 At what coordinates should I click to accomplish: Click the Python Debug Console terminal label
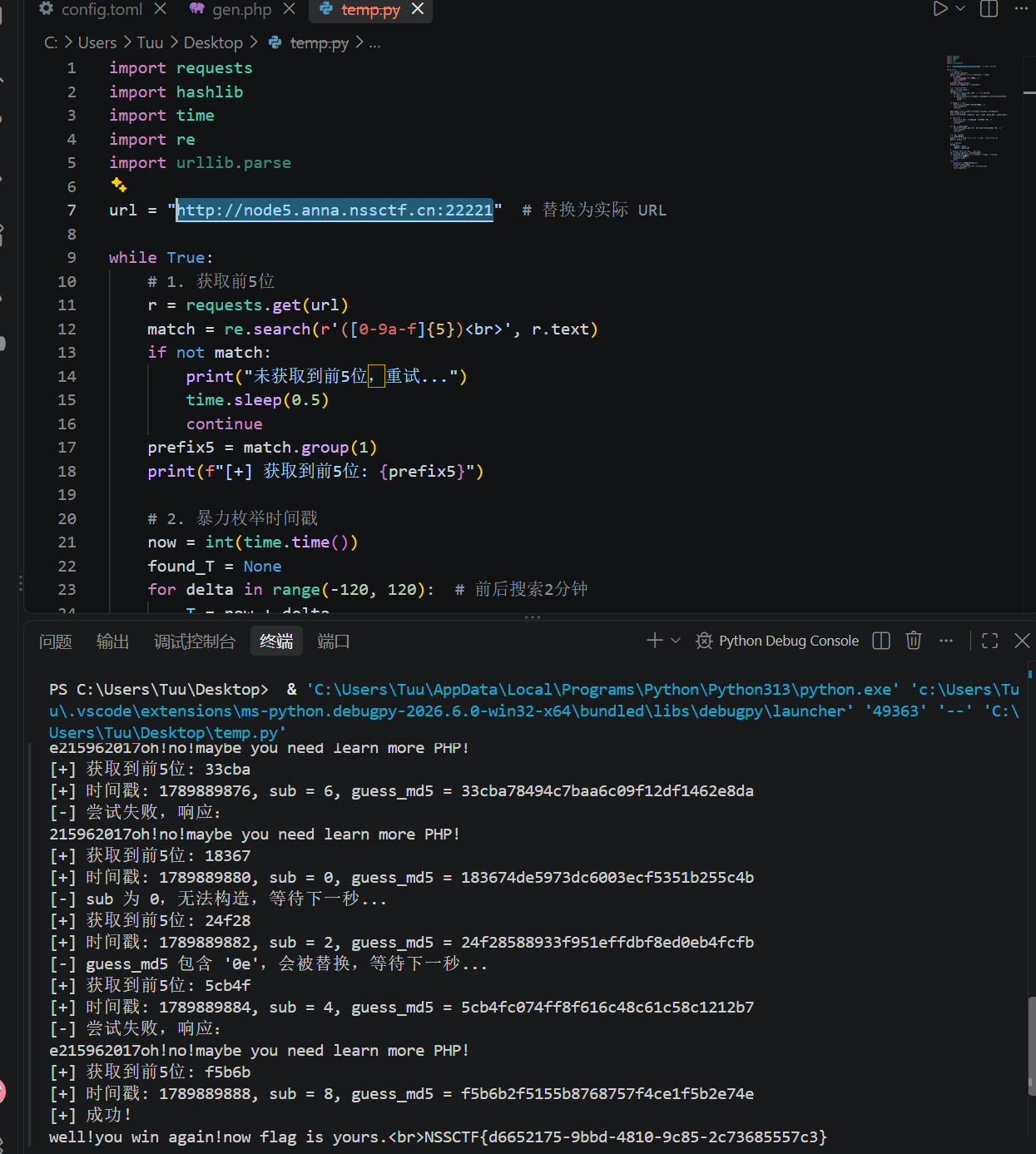pos(788,641)
